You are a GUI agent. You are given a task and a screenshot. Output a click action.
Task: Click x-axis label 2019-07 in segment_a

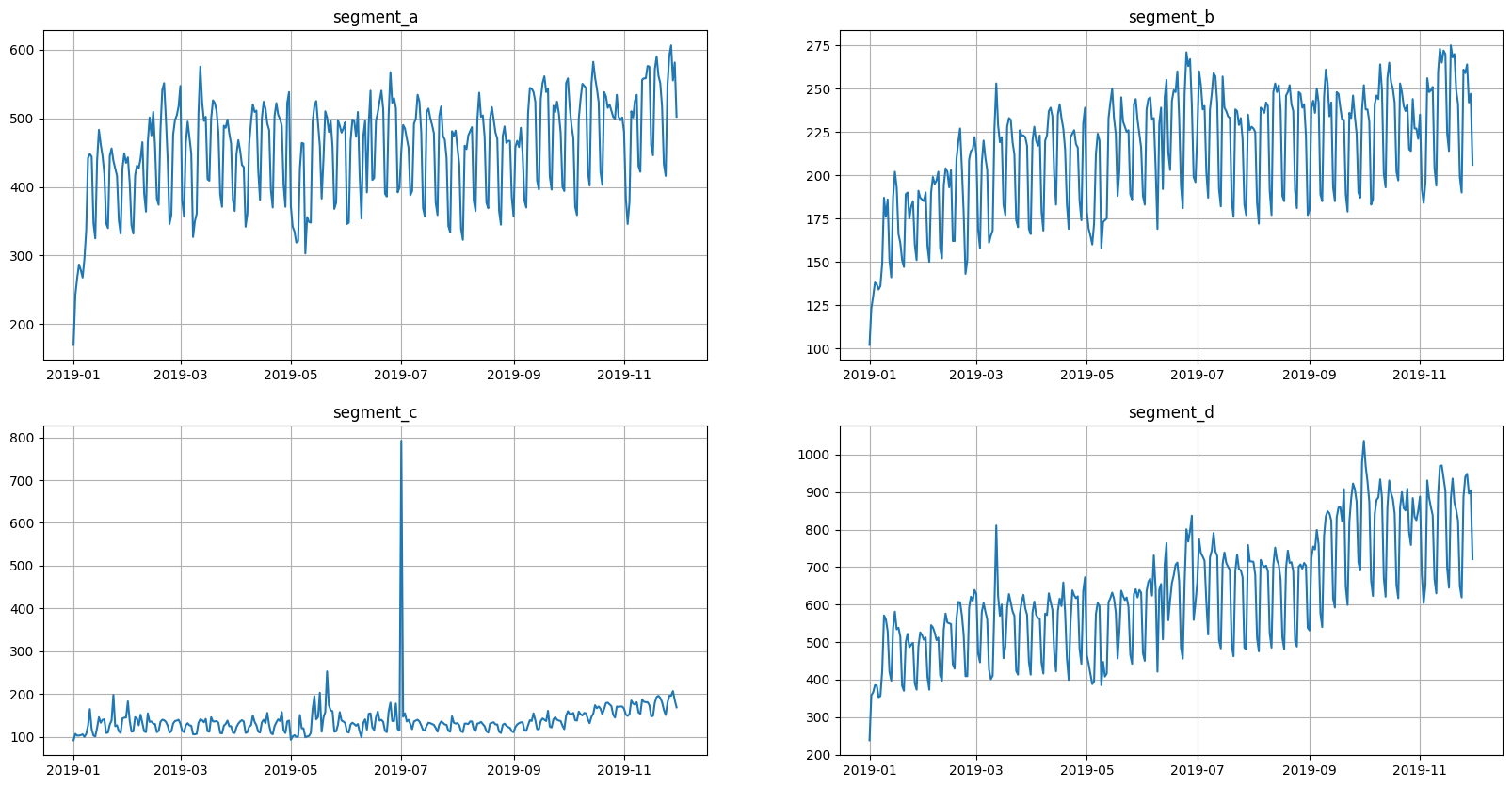tap(401, 375)
